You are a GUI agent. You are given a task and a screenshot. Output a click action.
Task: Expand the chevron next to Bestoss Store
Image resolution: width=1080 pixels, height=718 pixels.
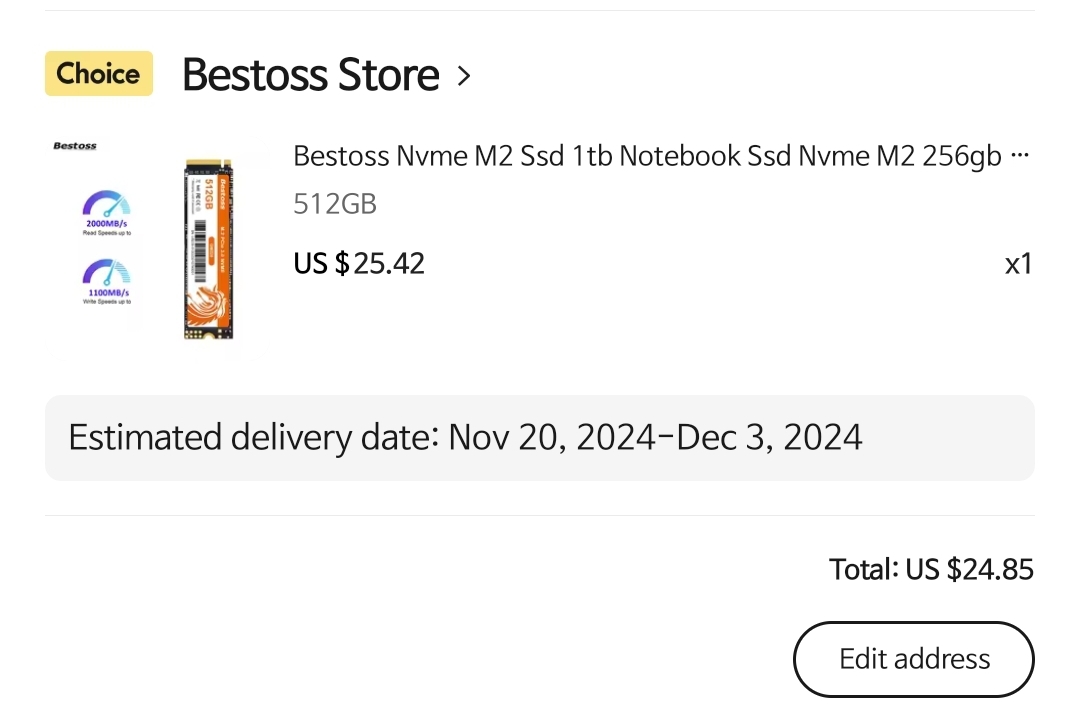point(464,76)
